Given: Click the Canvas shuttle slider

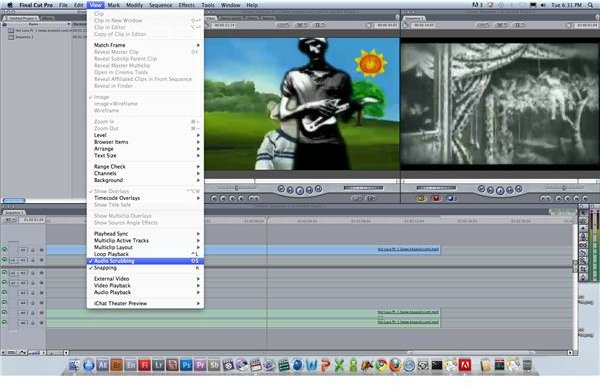Looking at the screenshot, I should coord(564,188).
